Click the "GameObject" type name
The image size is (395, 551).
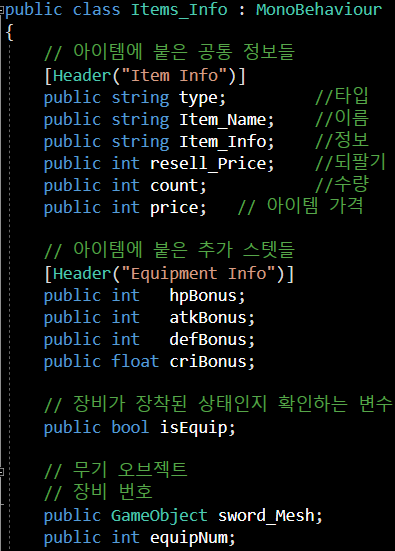tap(159, 516)
